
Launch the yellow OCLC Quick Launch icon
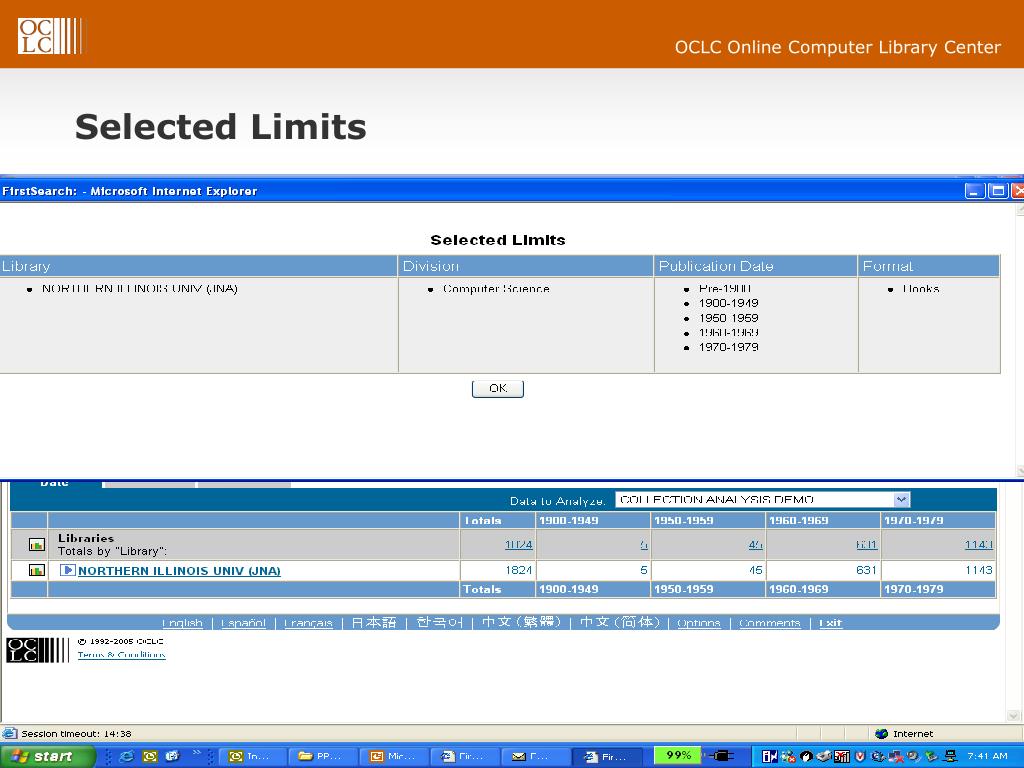[x=150, y=756]
